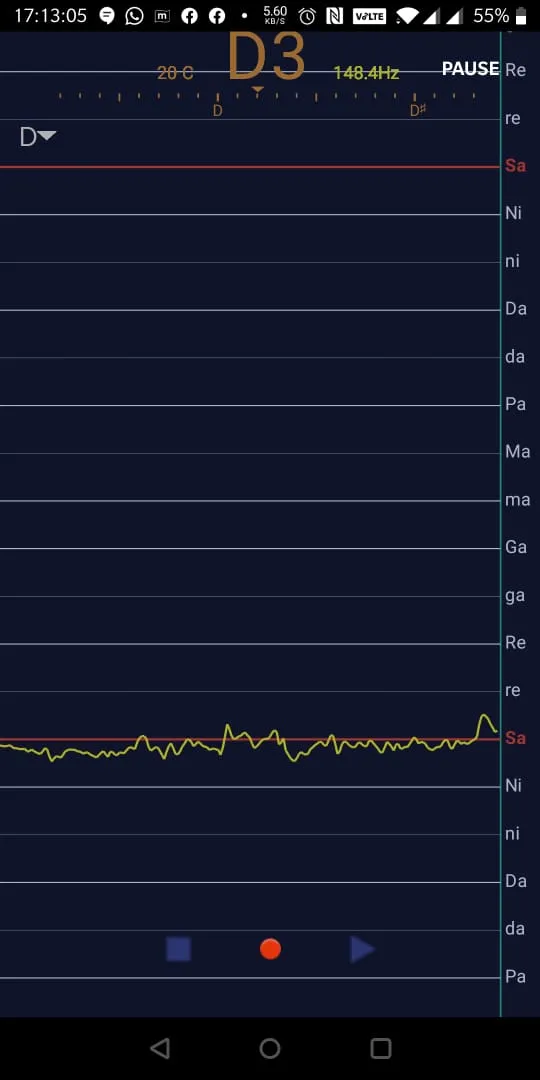Tap the Re label just below ga
The width and height of the screenshot is (540, 1080).
515,643
